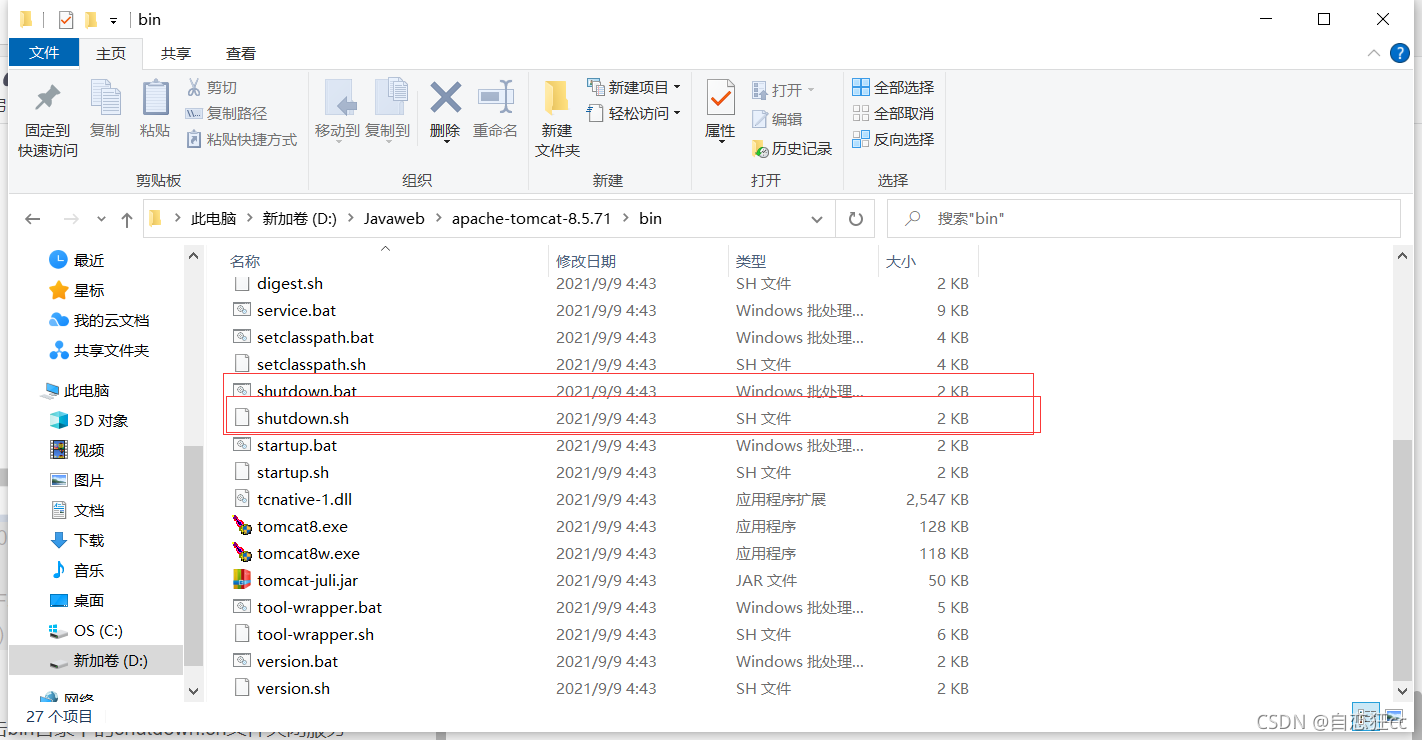Click 全部取消 select none

point(893,114)
